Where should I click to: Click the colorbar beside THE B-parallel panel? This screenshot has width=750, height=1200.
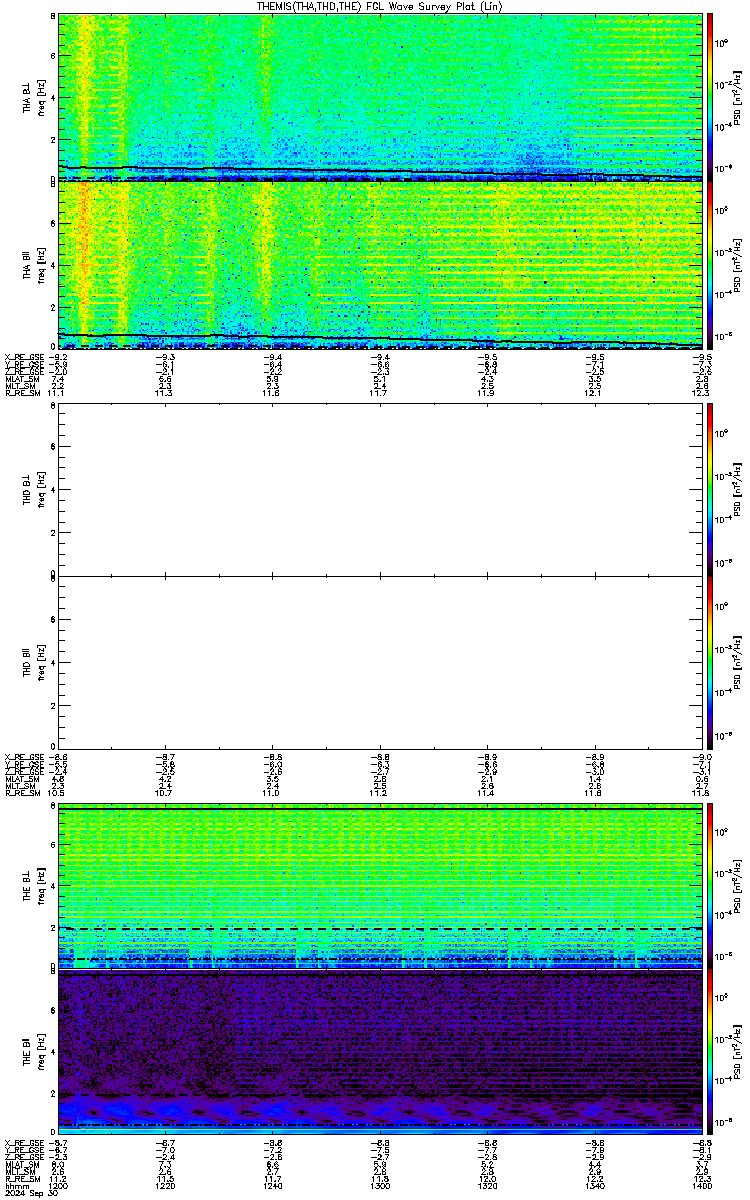point(710,1053)
